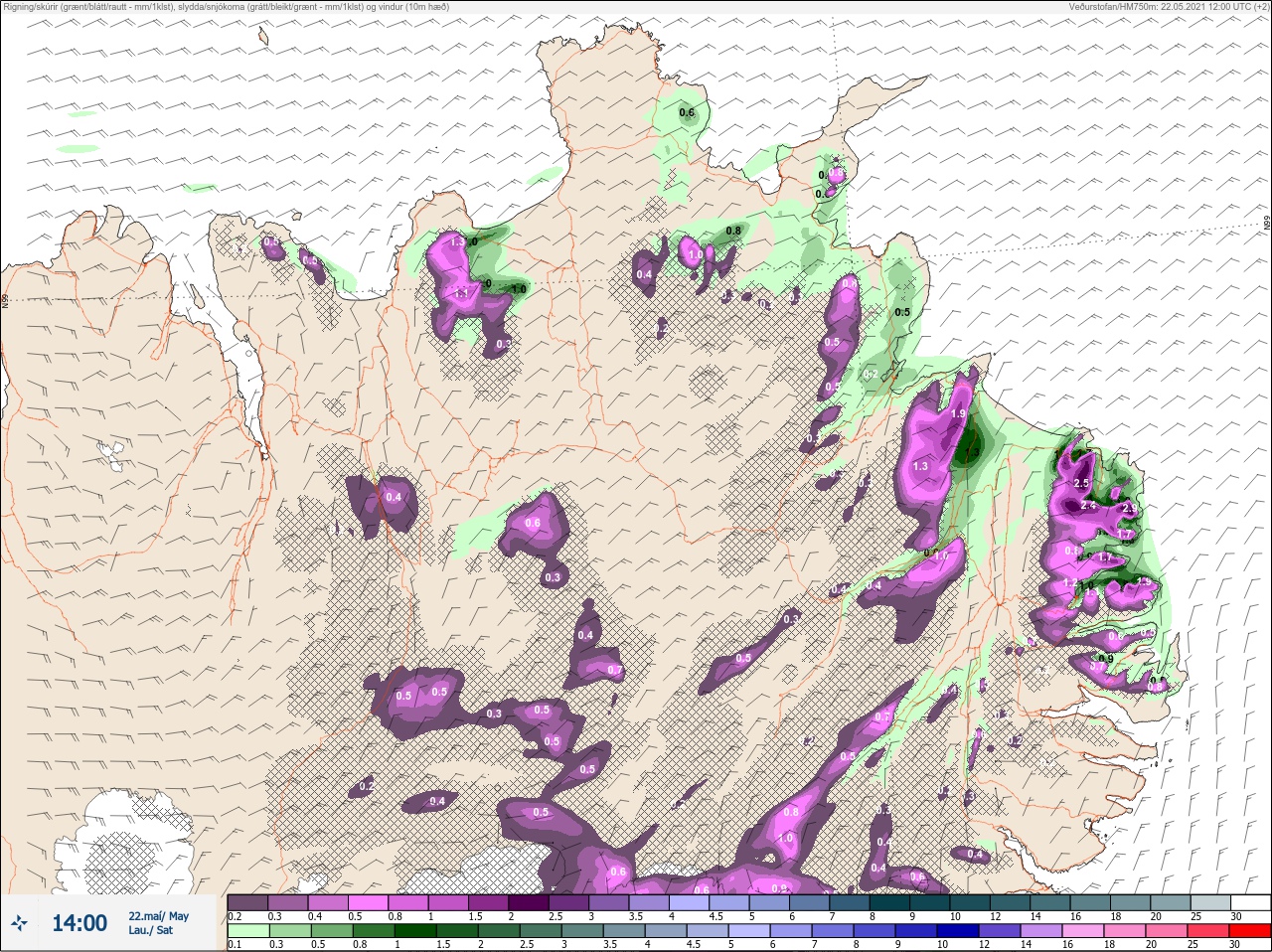Click the '22.maí/ May' date label
The image size is (1272, 952).
coord(158,916)
